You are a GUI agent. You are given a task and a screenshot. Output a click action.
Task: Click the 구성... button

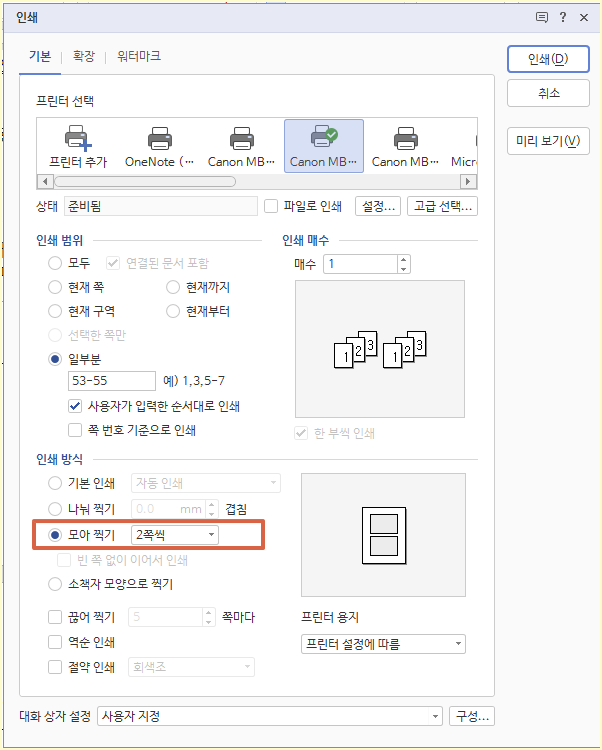472,716
